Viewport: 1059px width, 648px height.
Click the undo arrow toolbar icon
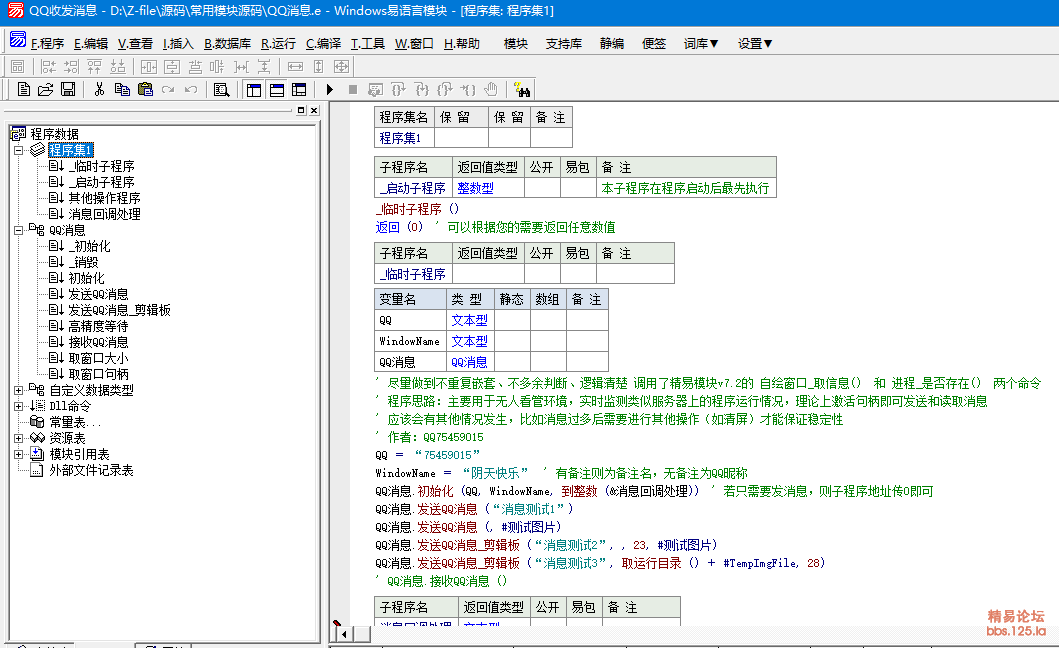click(191, 89)
